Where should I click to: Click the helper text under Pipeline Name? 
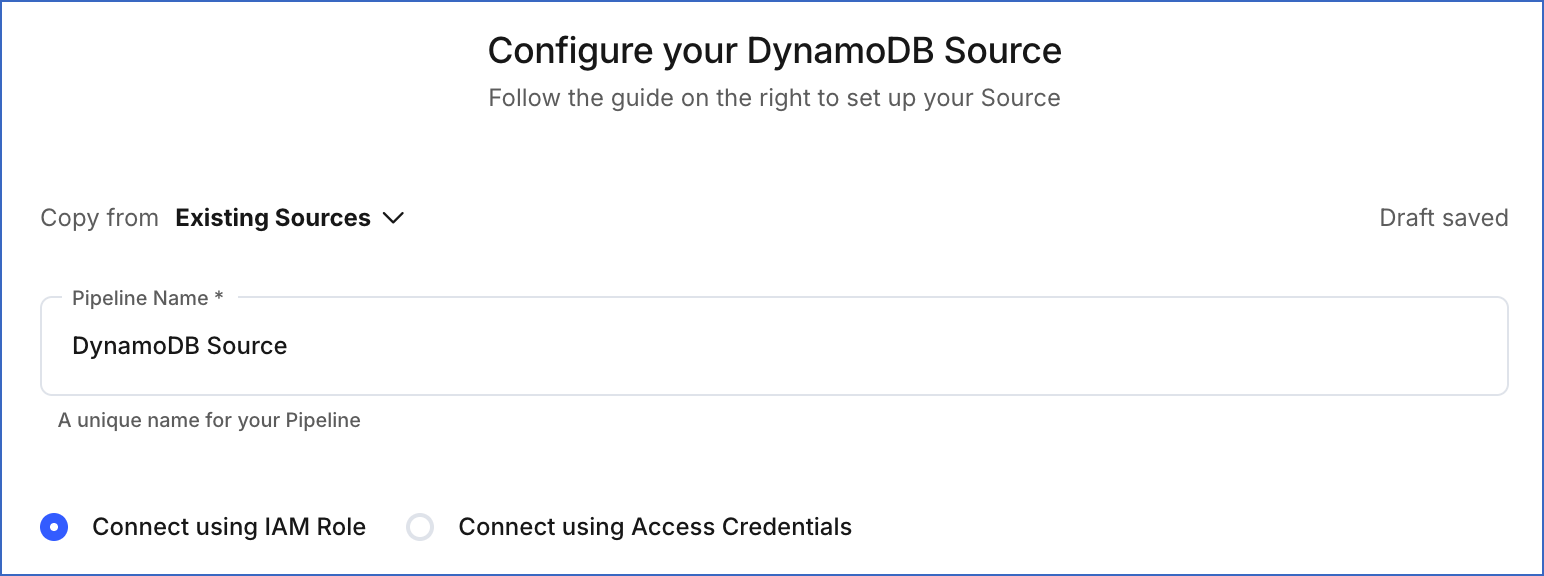pyautogui.click(x=210, y=420)
